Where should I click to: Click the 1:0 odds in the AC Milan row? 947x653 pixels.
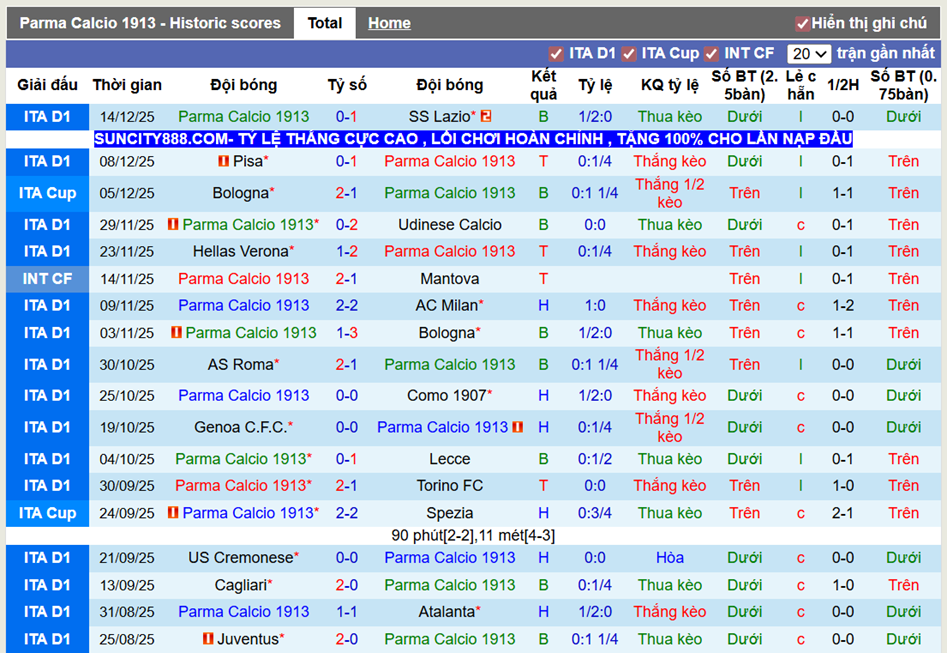(x=595, y=306)
